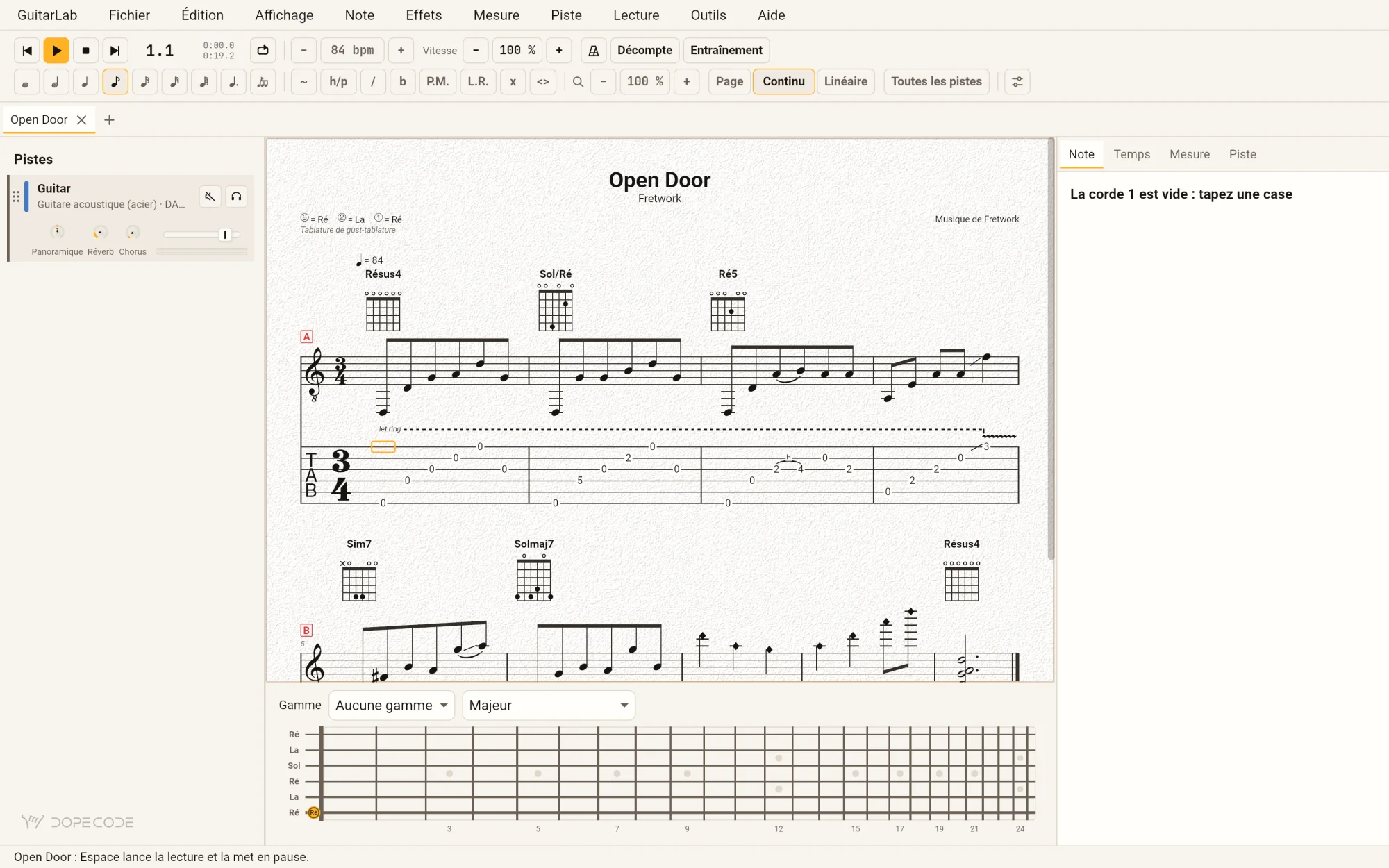The height and width of the screenshot is (868, 1389).
Task: Open the Effets menu
Action: [x=424, y=15]
